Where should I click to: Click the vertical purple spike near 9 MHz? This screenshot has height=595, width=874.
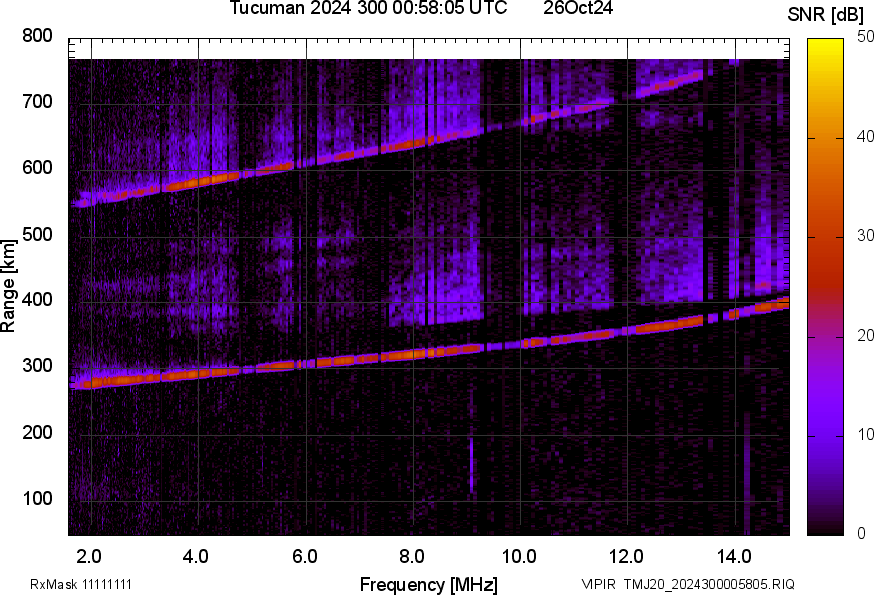coord(471,465)
